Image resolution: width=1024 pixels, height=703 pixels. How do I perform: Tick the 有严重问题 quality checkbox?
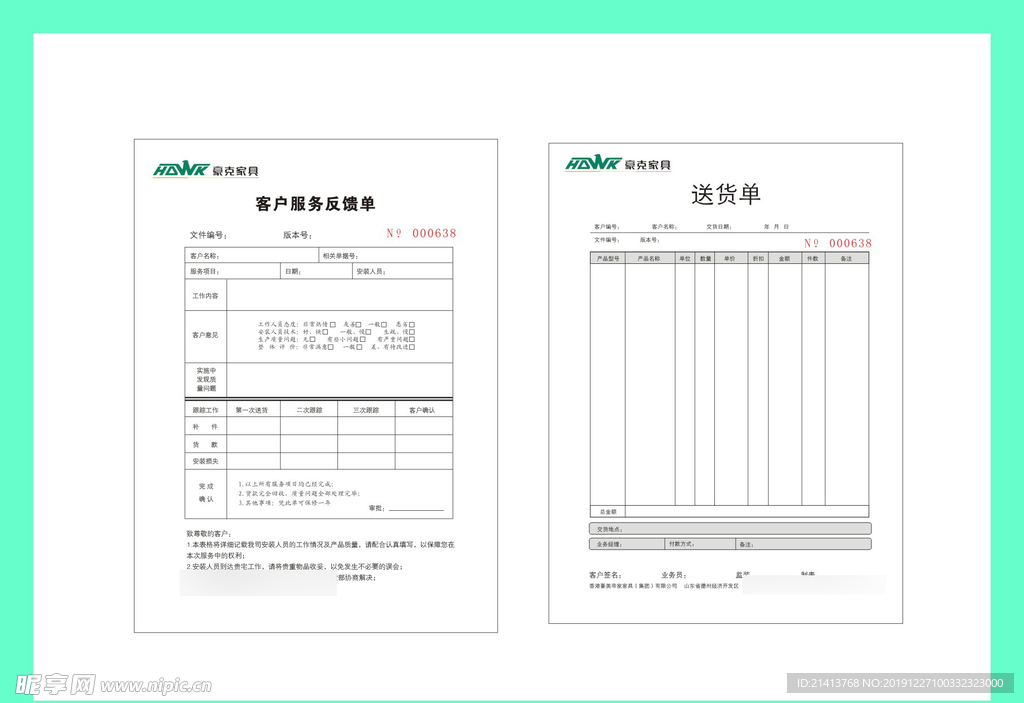[412, 340]
